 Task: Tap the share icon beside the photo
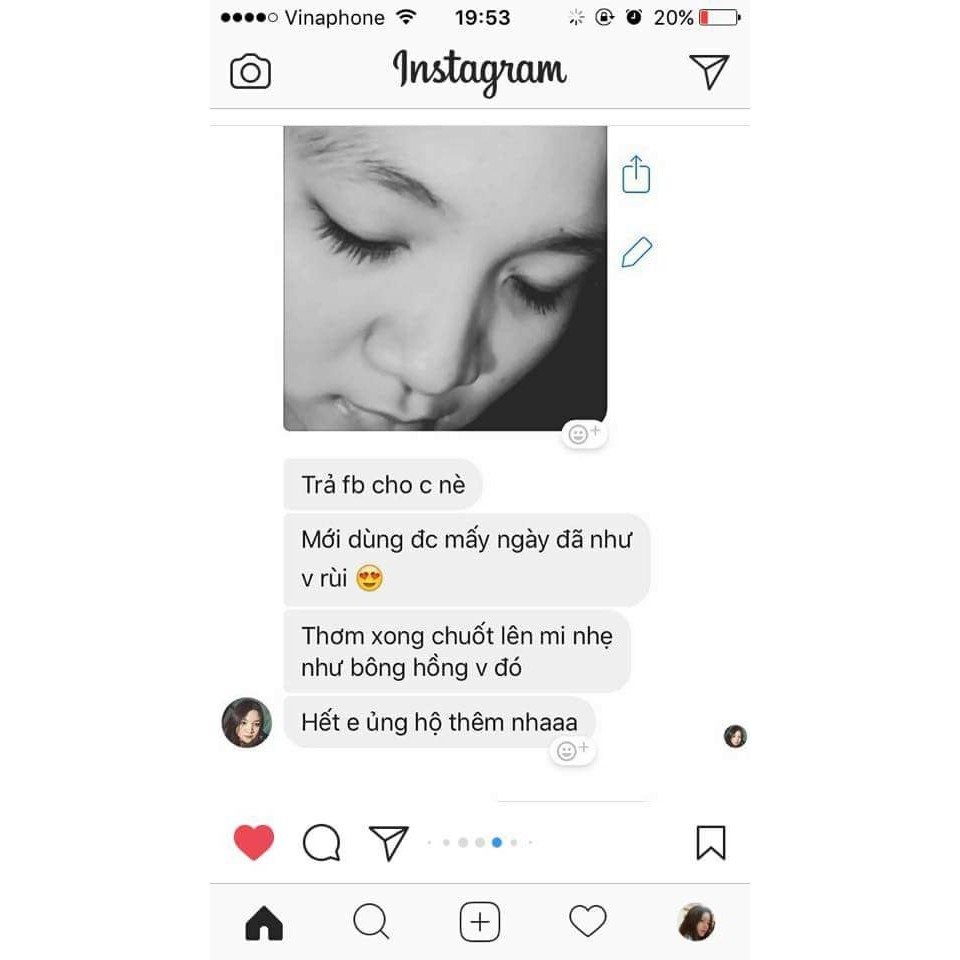[636, 174]
